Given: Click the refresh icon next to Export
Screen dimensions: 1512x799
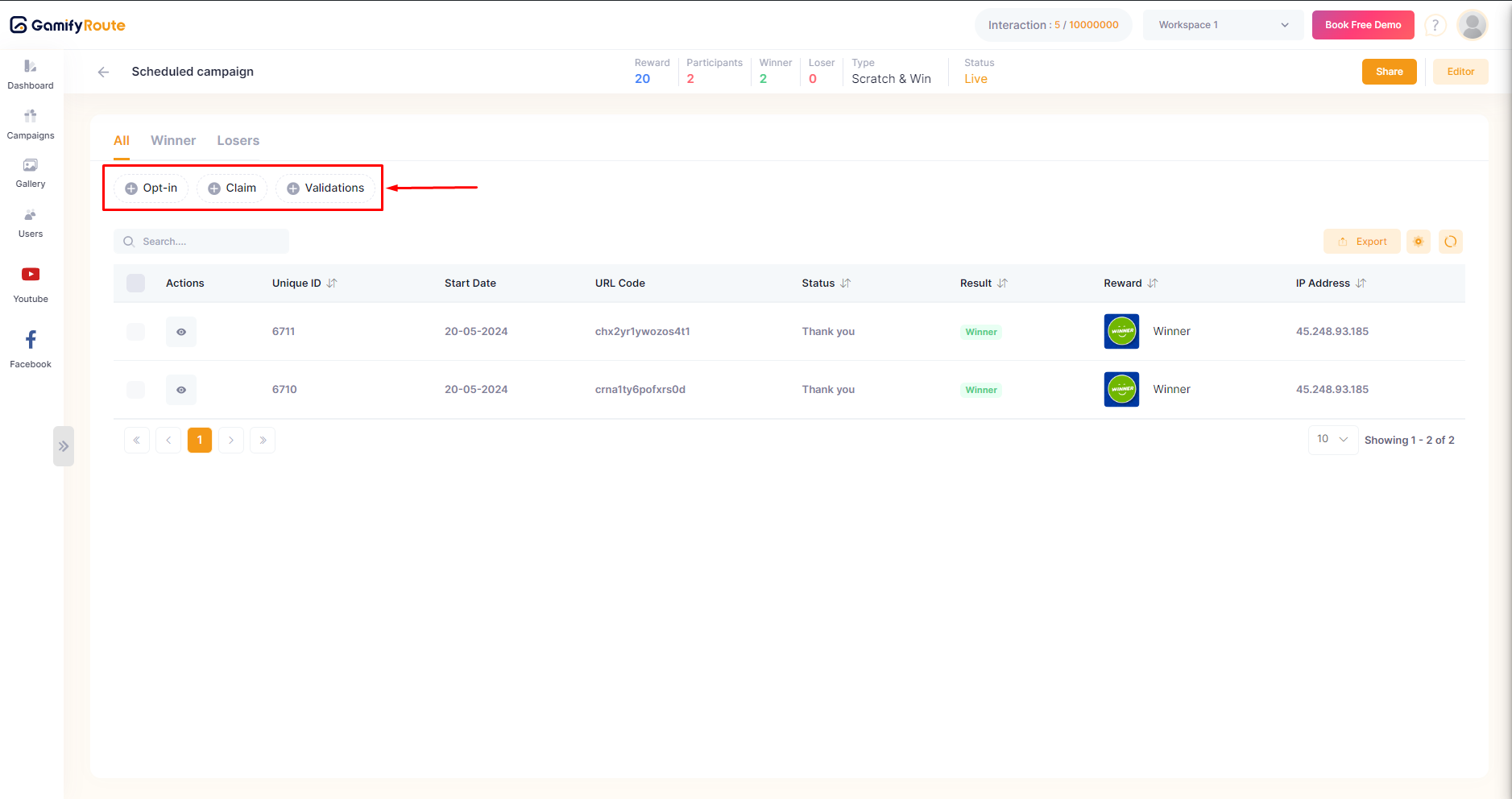Looking at the screenshot, I should coord(1450,242).
